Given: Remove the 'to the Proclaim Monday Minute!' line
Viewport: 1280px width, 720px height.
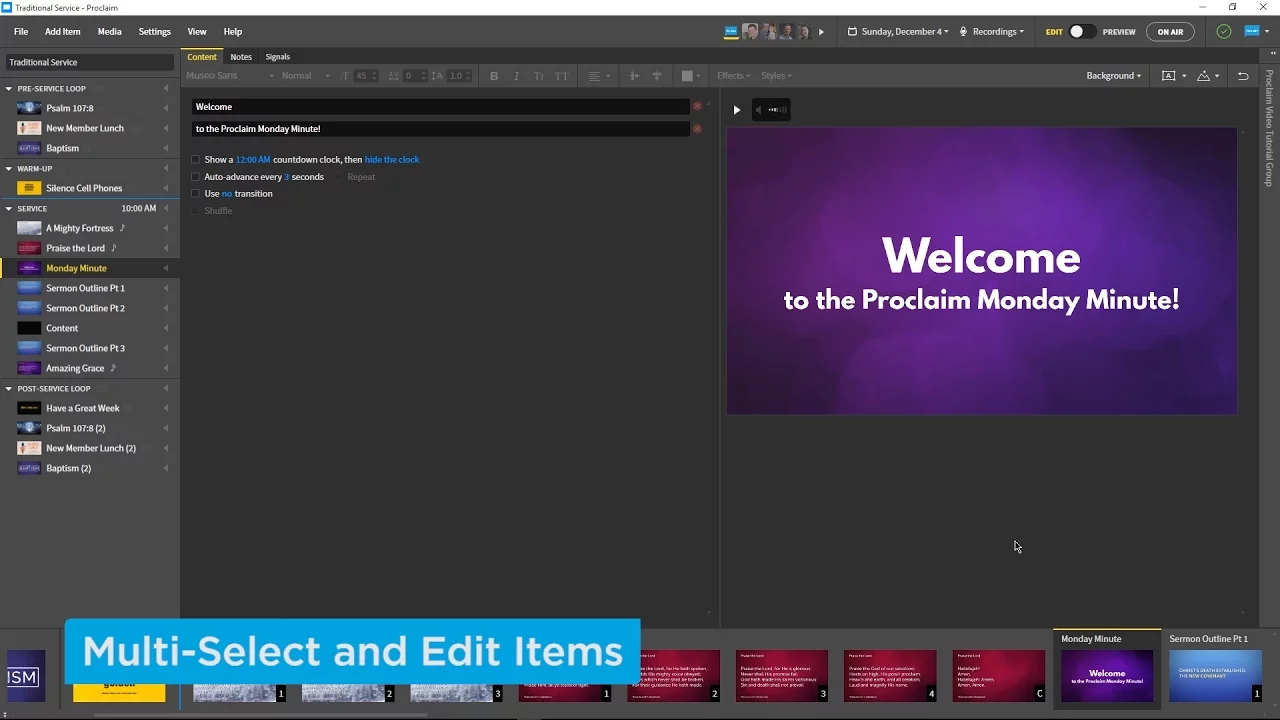Looking at the screenshot, I should pos(697,129).
